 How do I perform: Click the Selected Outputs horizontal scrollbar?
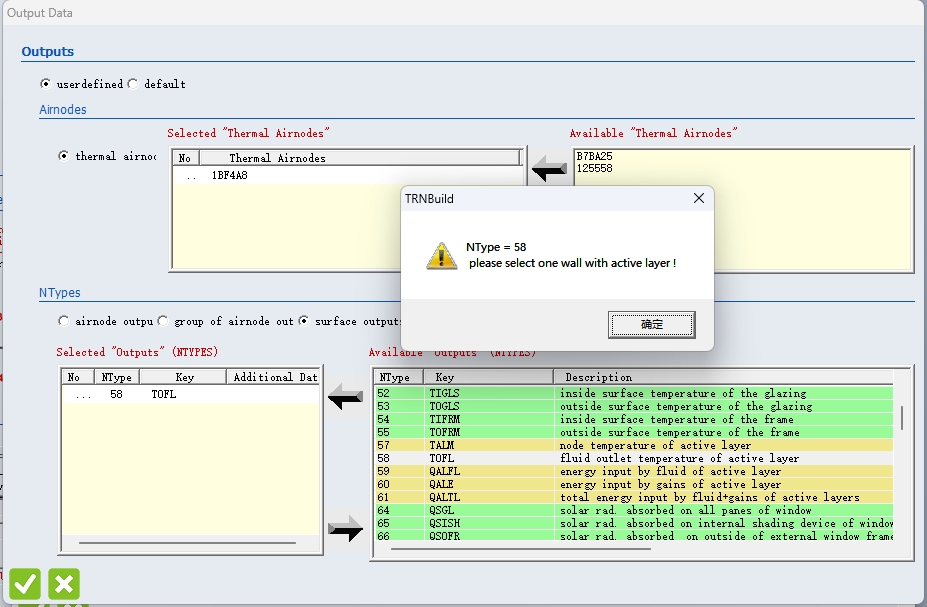pos(187,543)
